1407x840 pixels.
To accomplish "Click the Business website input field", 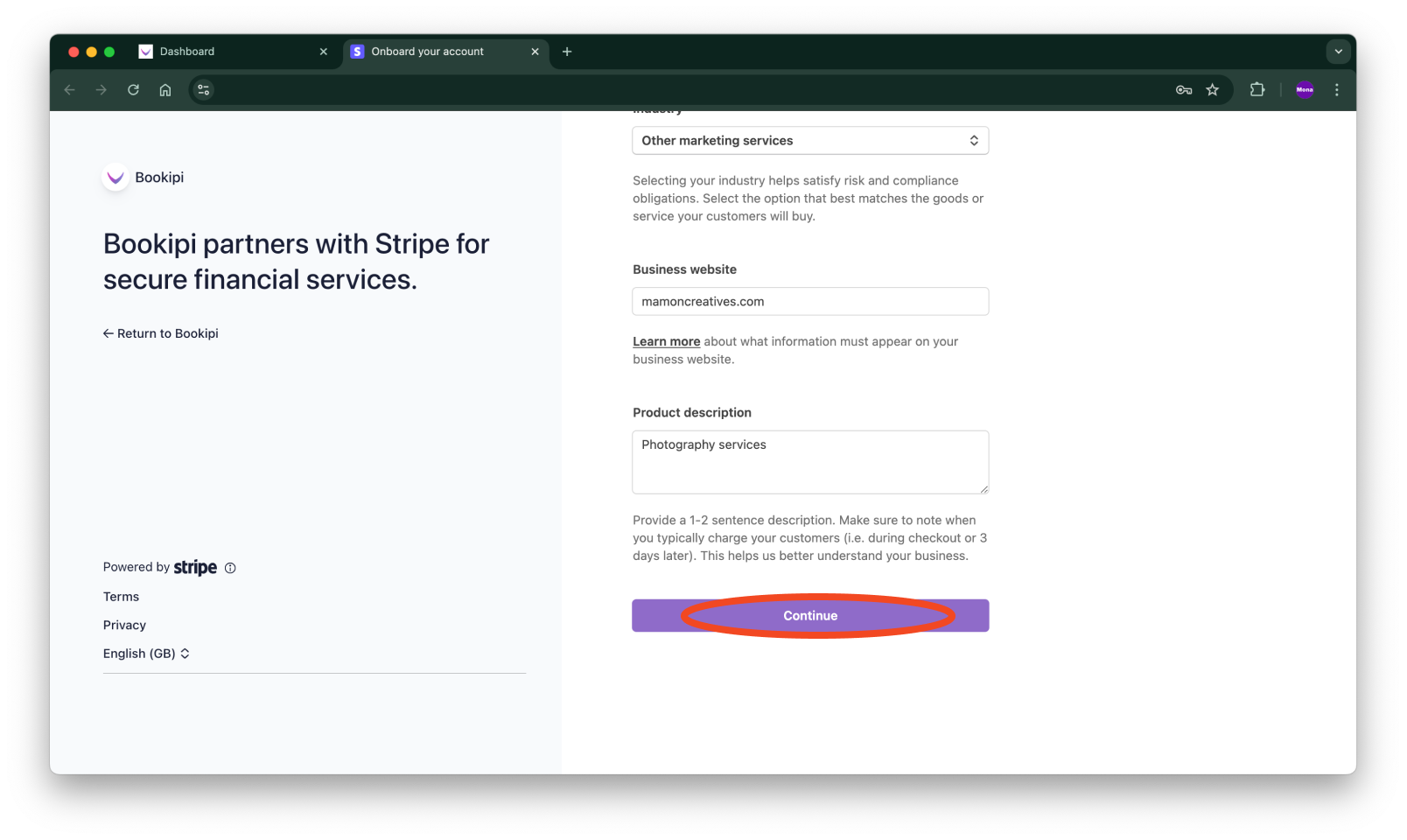I will coord(809,301).
